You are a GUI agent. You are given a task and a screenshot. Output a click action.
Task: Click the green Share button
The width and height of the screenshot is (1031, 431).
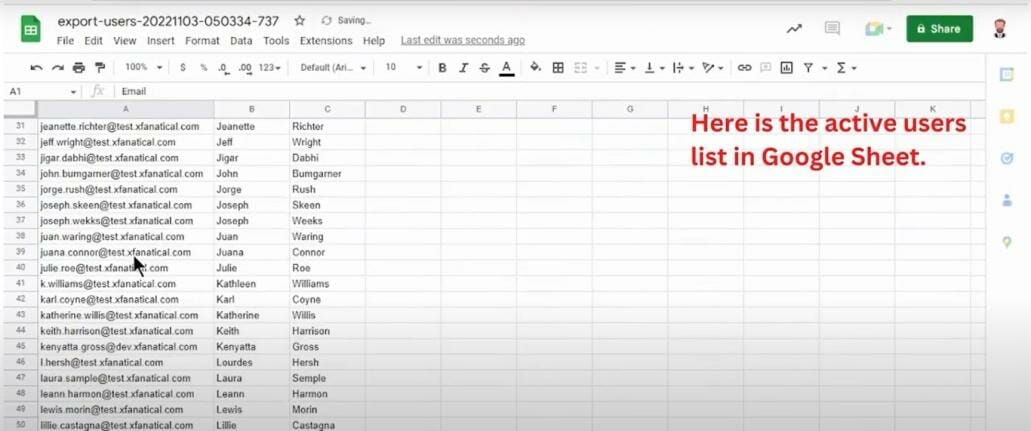(940, 29)
